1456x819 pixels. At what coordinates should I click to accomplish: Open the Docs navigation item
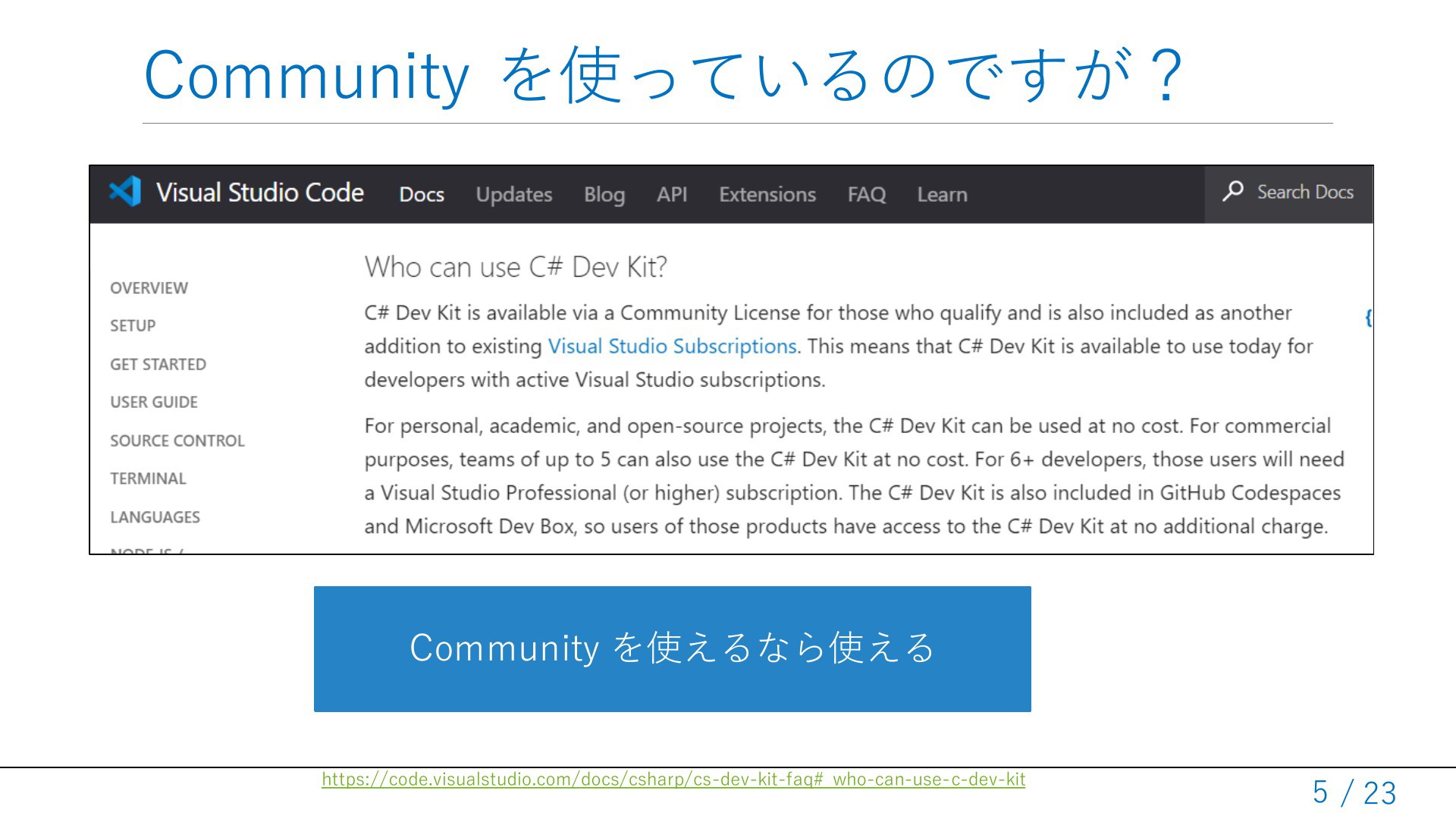[422, 194]
